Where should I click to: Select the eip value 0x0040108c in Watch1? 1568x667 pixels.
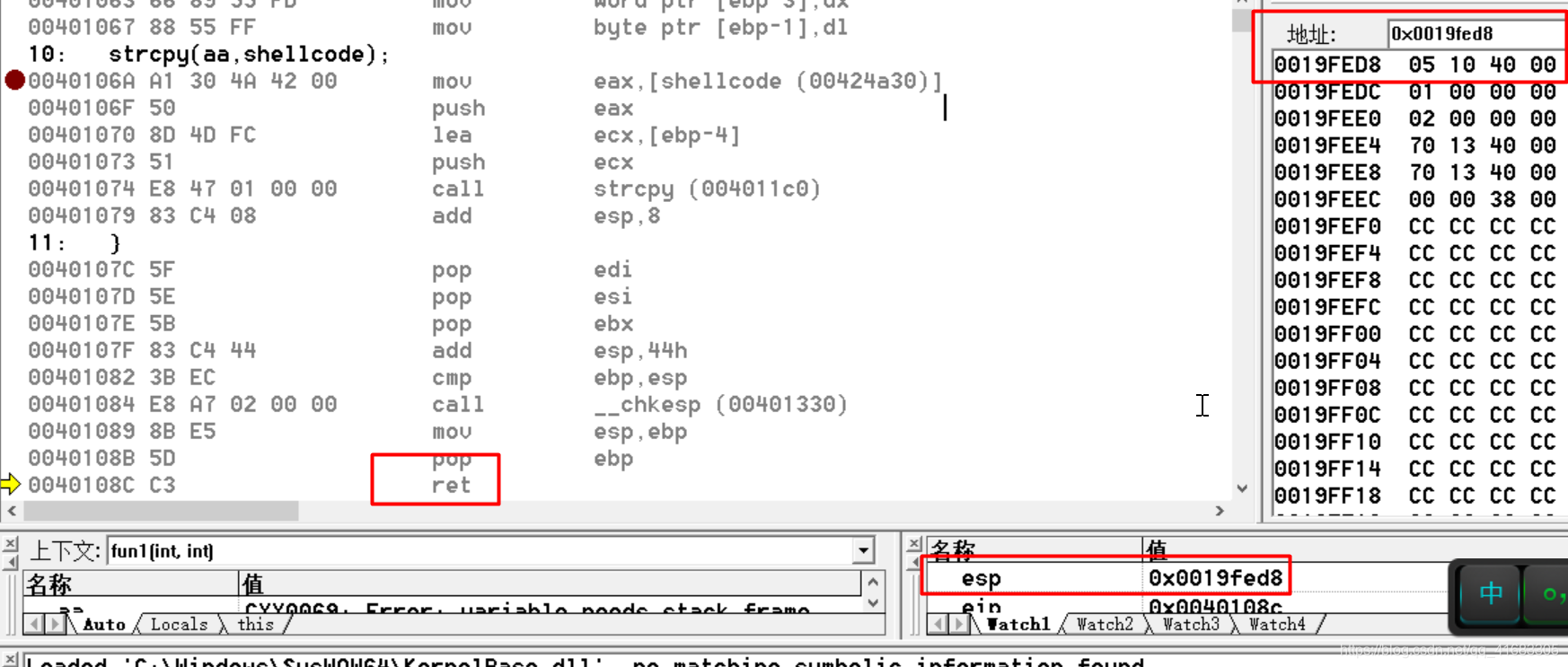pos(1215,606)
